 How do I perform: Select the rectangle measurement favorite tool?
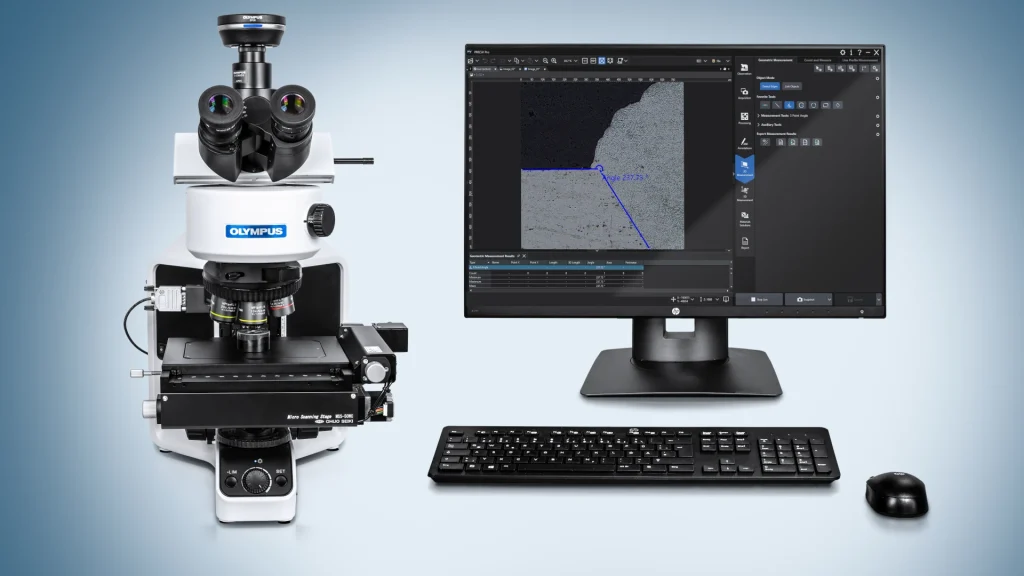click(825, 105)
